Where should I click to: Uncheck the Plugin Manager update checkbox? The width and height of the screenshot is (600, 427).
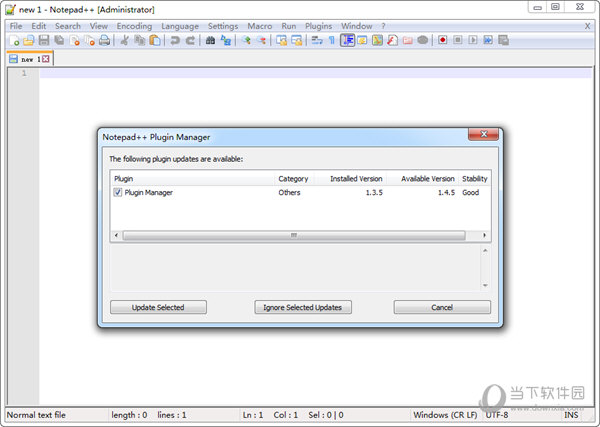[x=117, y=192]
